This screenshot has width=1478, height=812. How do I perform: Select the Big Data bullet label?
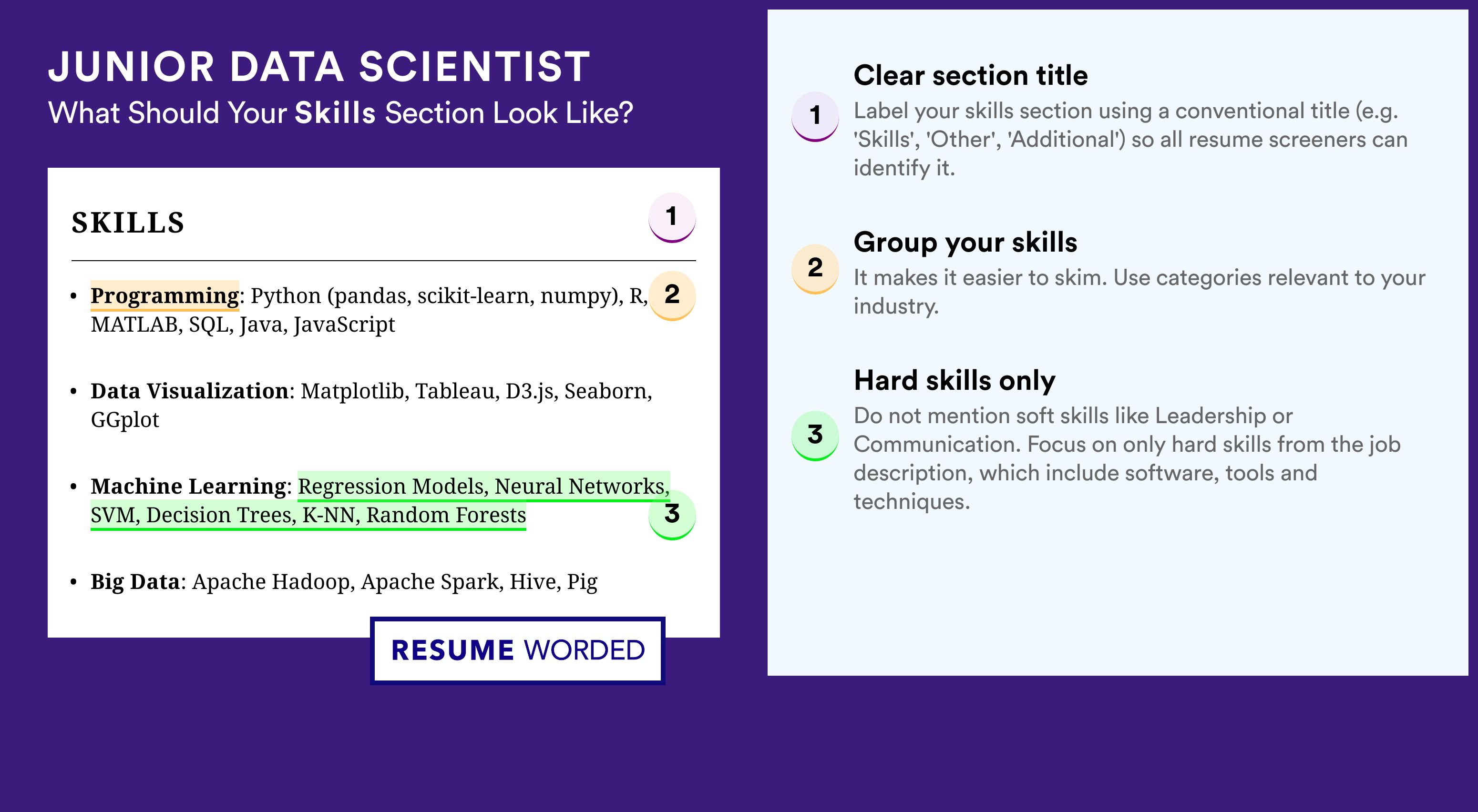(135, 581)
